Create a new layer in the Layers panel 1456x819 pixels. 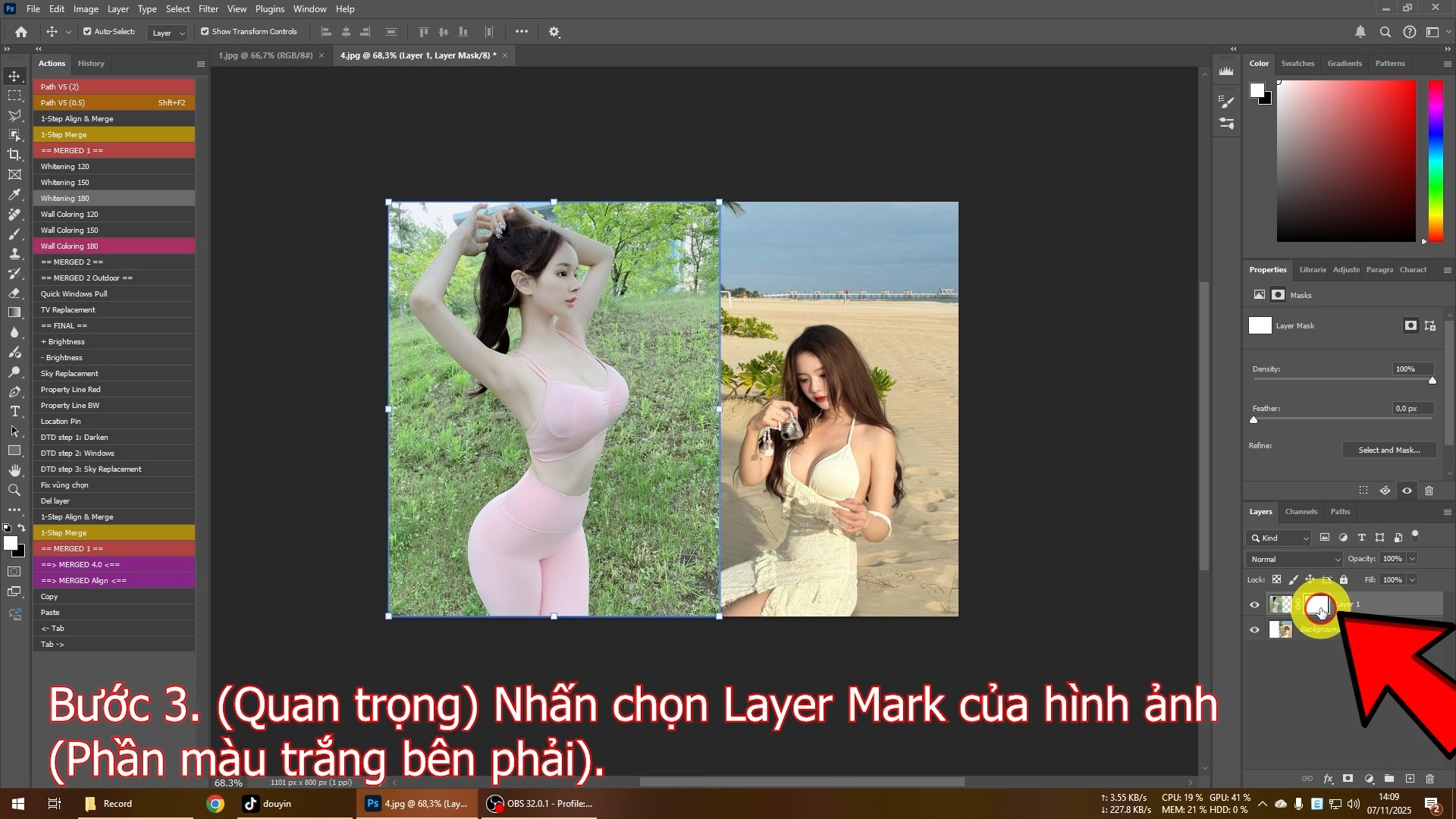1410,779
